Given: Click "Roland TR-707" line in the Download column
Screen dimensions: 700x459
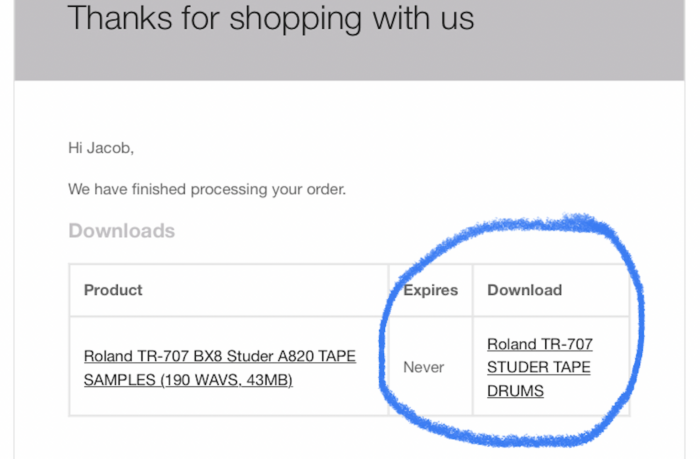Looking at the screenshot, I should click(x=539, y=344).
